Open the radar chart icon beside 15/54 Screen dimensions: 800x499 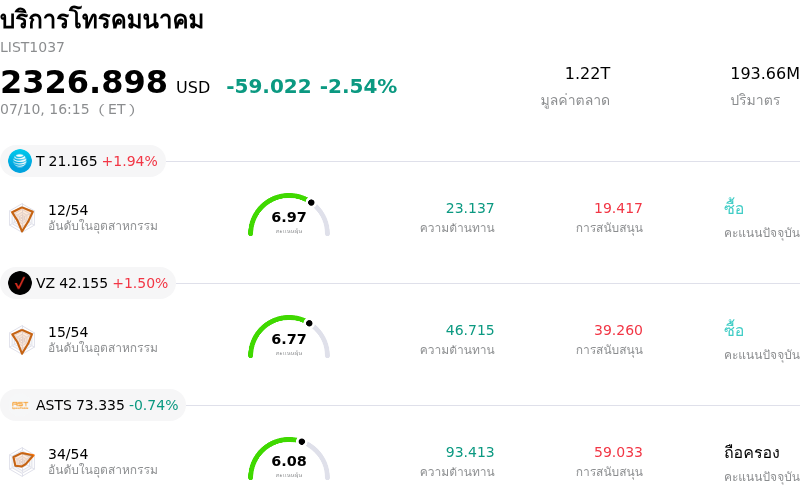(22, 340)
